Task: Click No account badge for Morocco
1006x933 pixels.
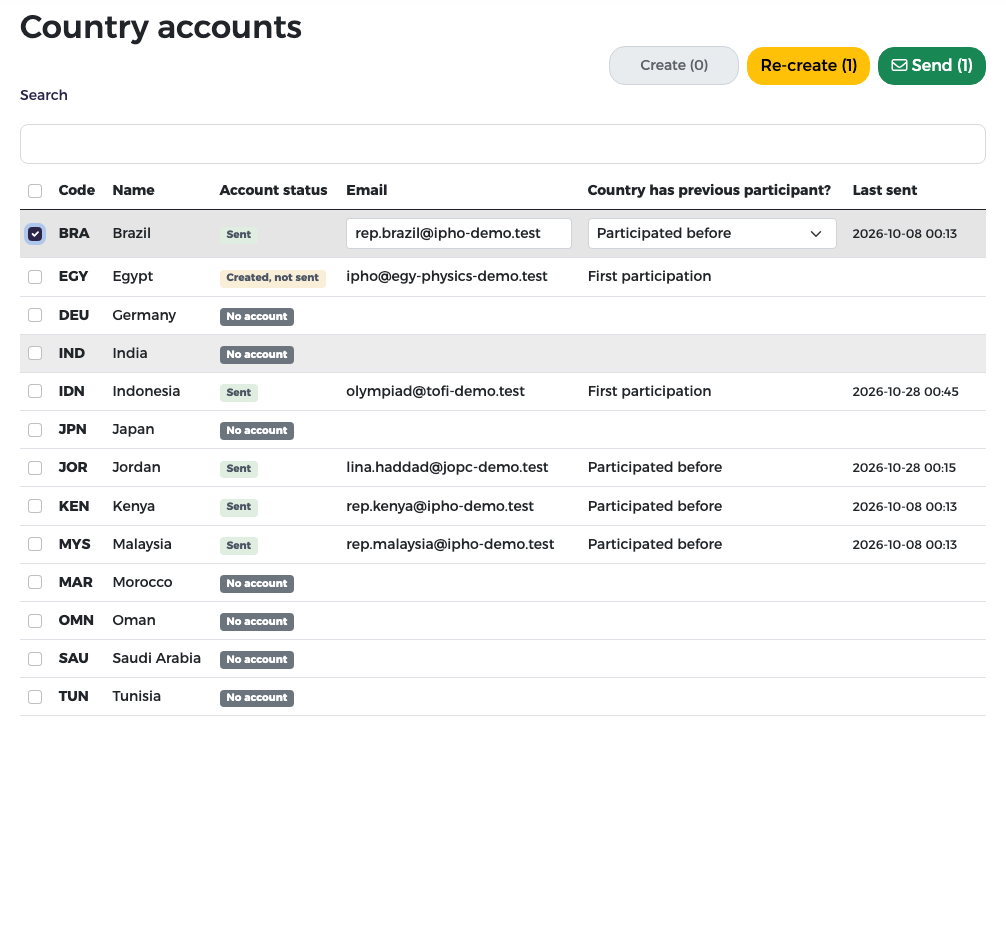Action: [257, 583]
